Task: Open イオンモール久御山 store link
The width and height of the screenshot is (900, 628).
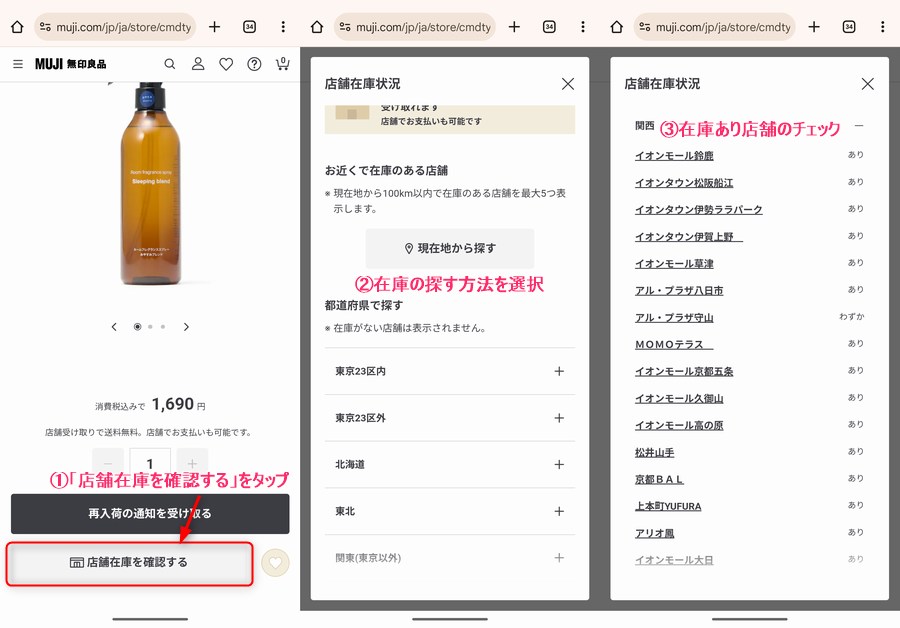Action: coord(679,398)
